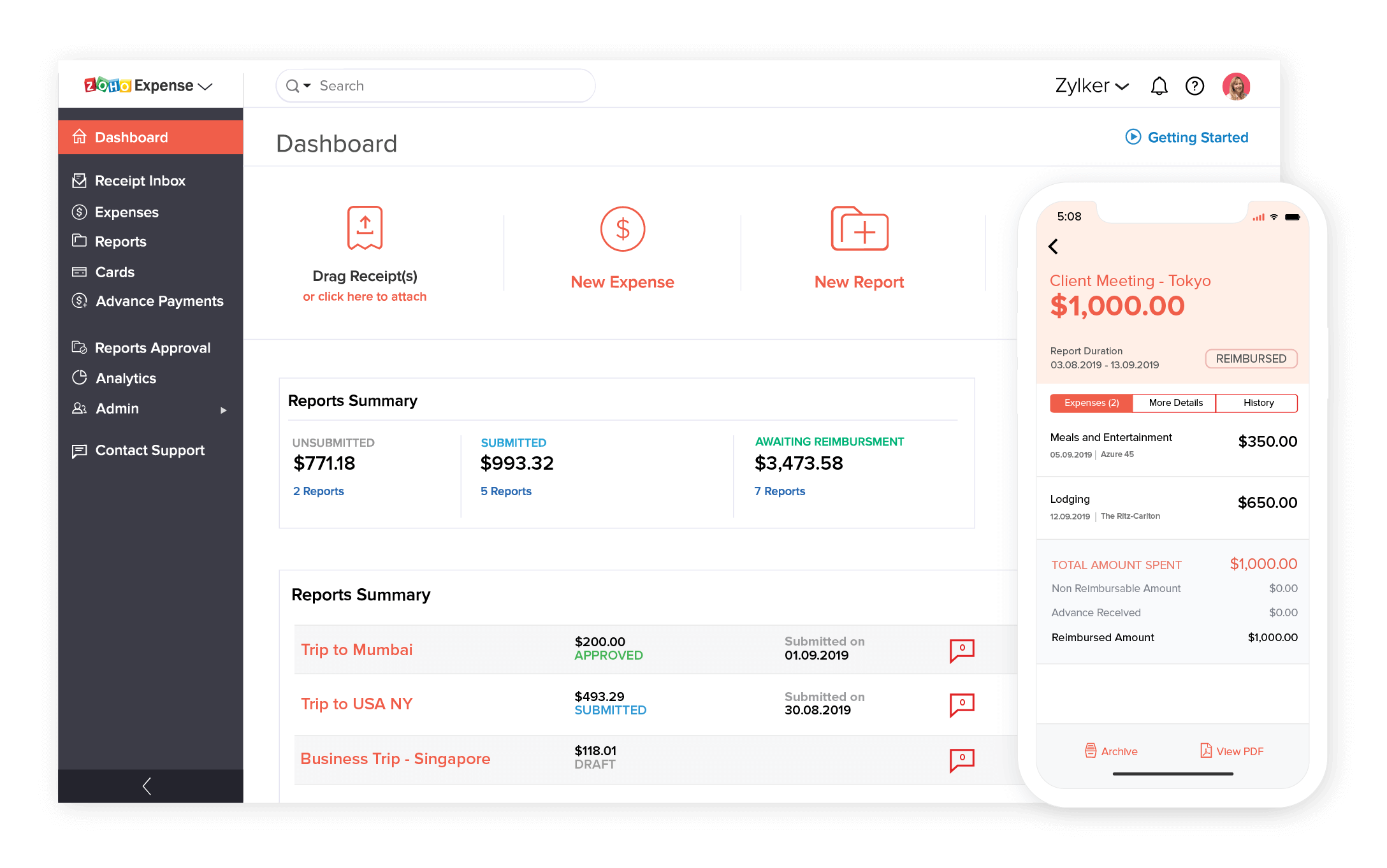Click the user profile avatar
Image resolution: width=1387 pixels, height=868 pixels.
[x=1237, y=85]
